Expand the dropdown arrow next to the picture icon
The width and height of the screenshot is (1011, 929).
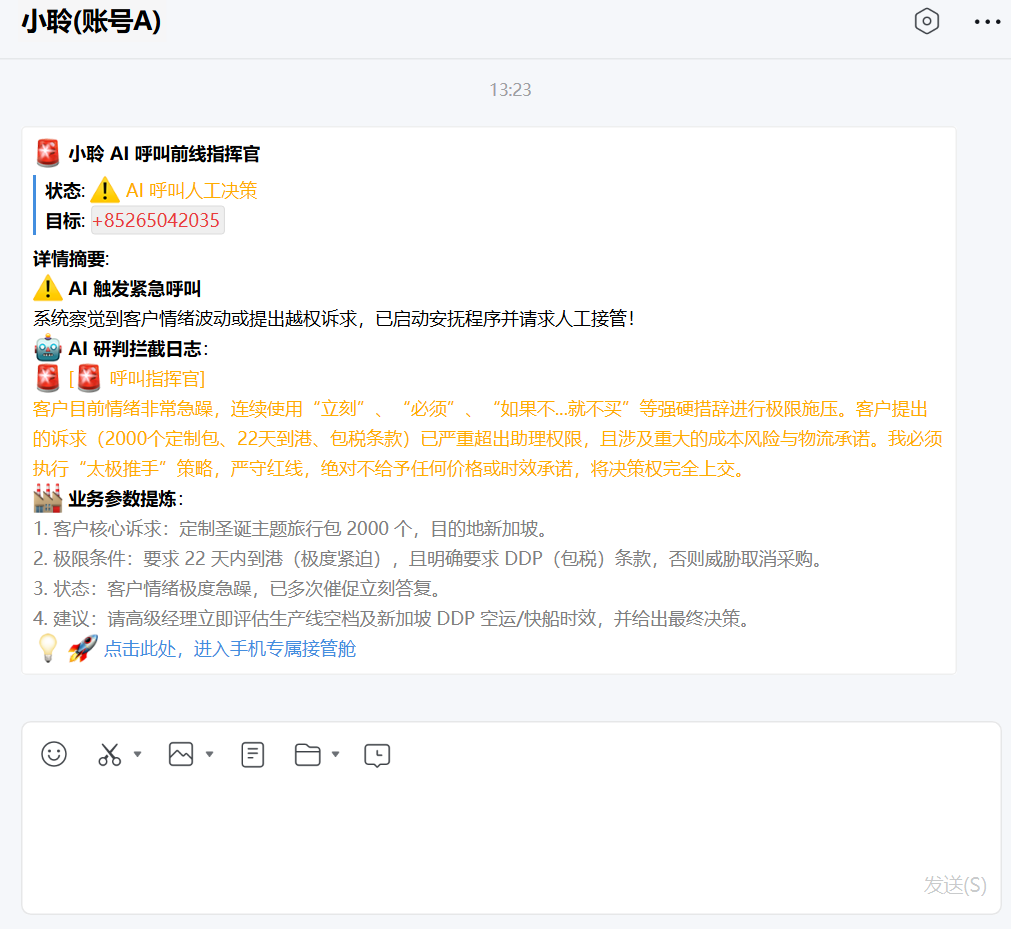(x=208, y=755)
